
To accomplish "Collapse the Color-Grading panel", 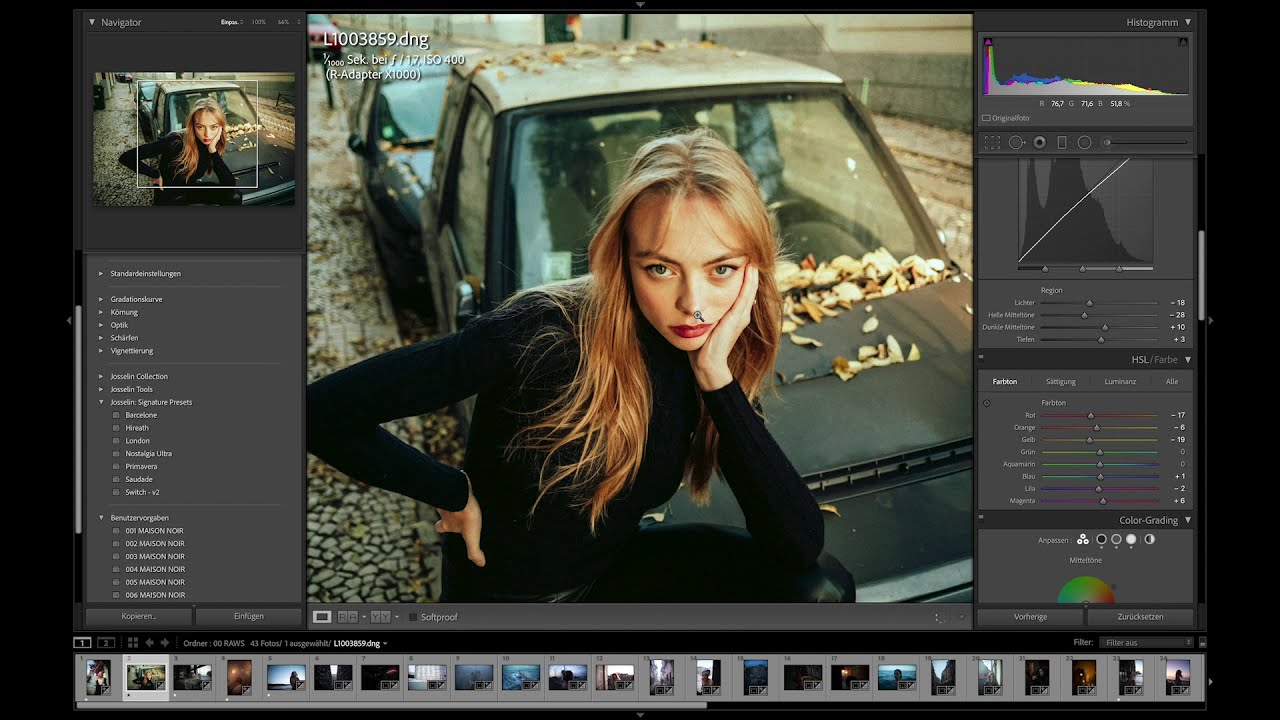I will pyautogui.click(x=1188, y=520).
